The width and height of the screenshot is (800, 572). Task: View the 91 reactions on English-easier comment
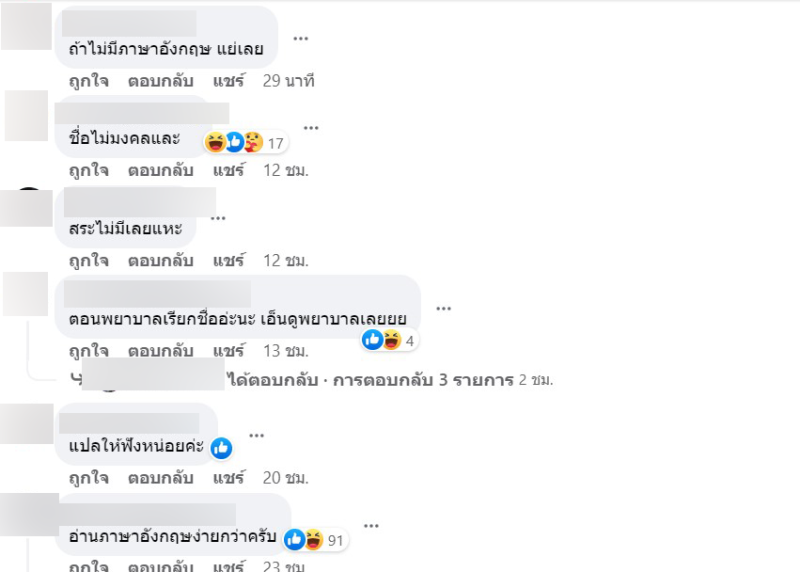(x=315, y=540)
